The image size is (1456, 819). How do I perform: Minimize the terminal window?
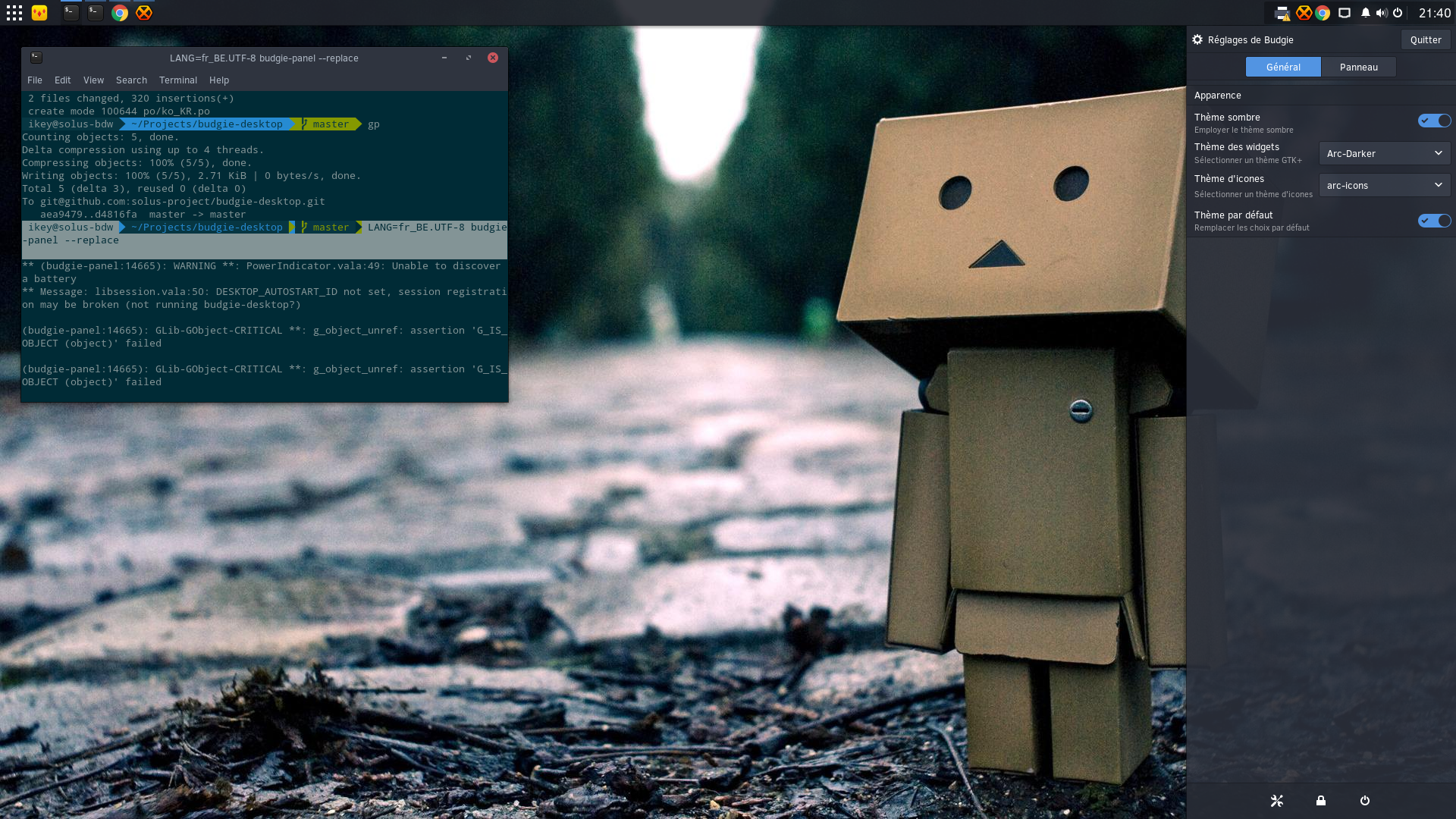point(444,58)
